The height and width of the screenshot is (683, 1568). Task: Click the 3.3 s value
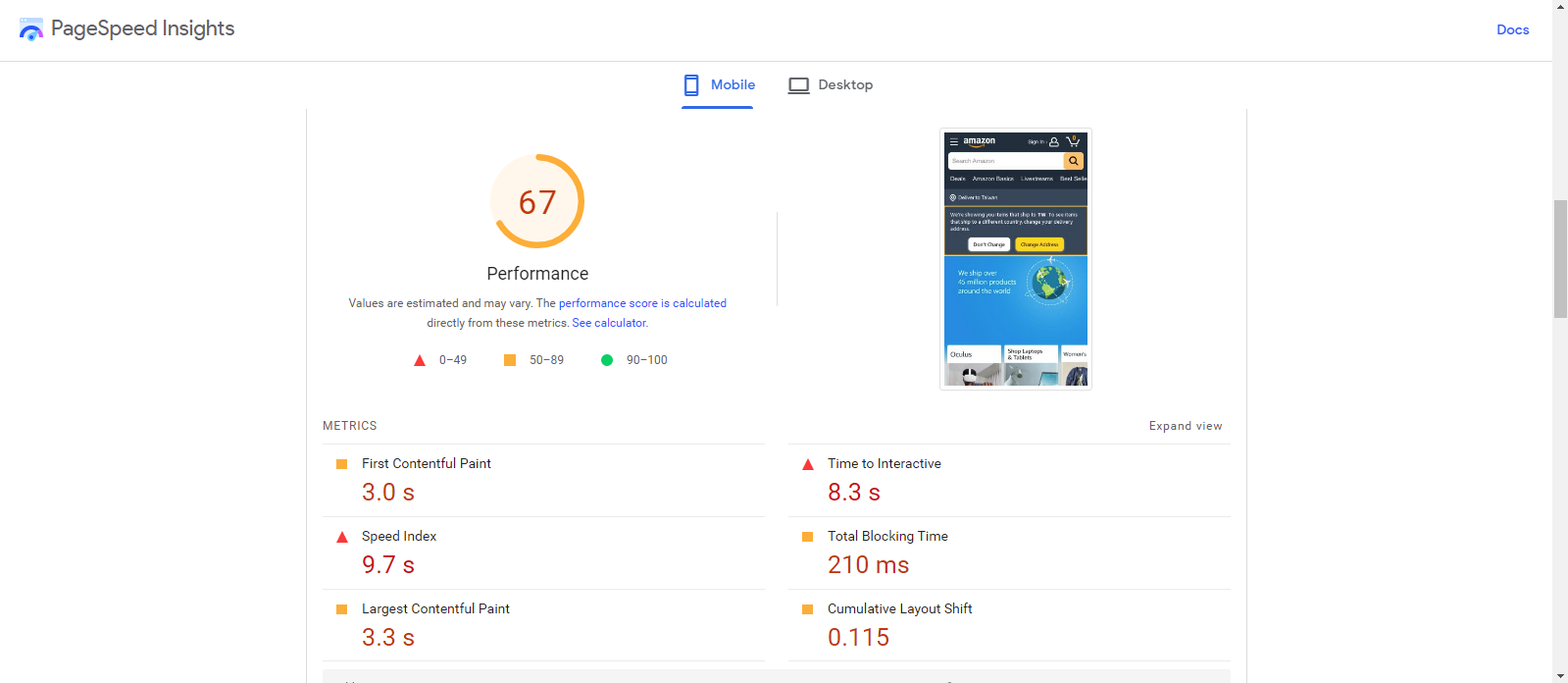388,638
